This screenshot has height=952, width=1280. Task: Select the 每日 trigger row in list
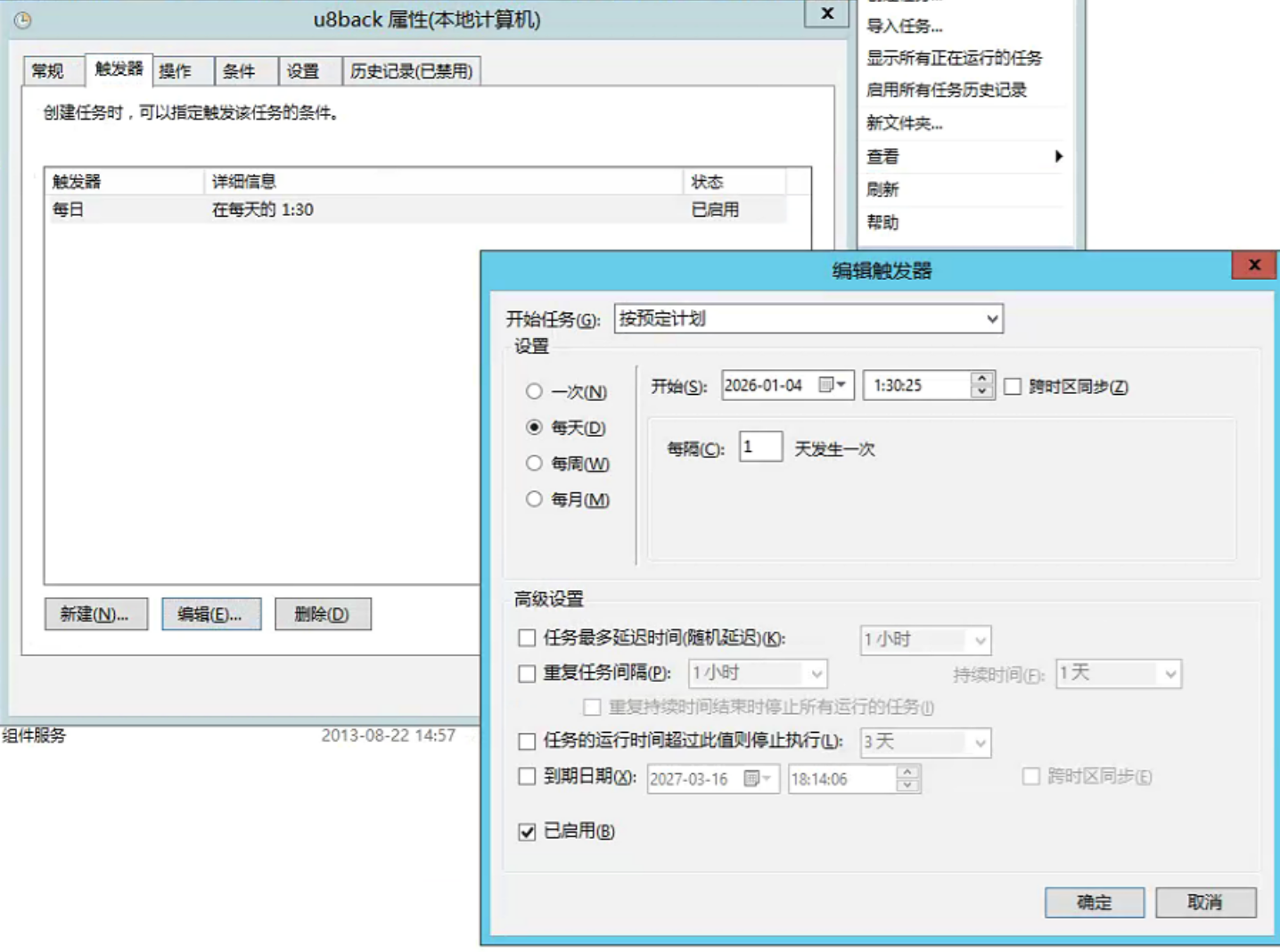coord(267,209)
